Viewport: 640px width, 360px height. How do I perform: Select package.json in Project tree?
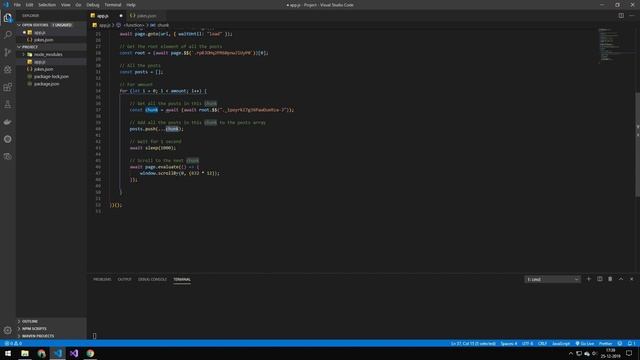[x=46, y=84]
